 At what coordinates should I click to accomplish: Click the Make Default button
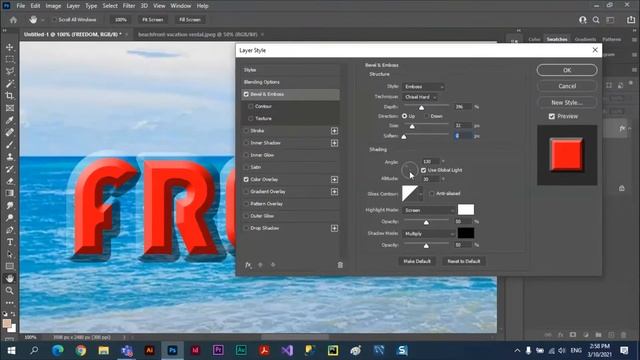tap(417, 261)
